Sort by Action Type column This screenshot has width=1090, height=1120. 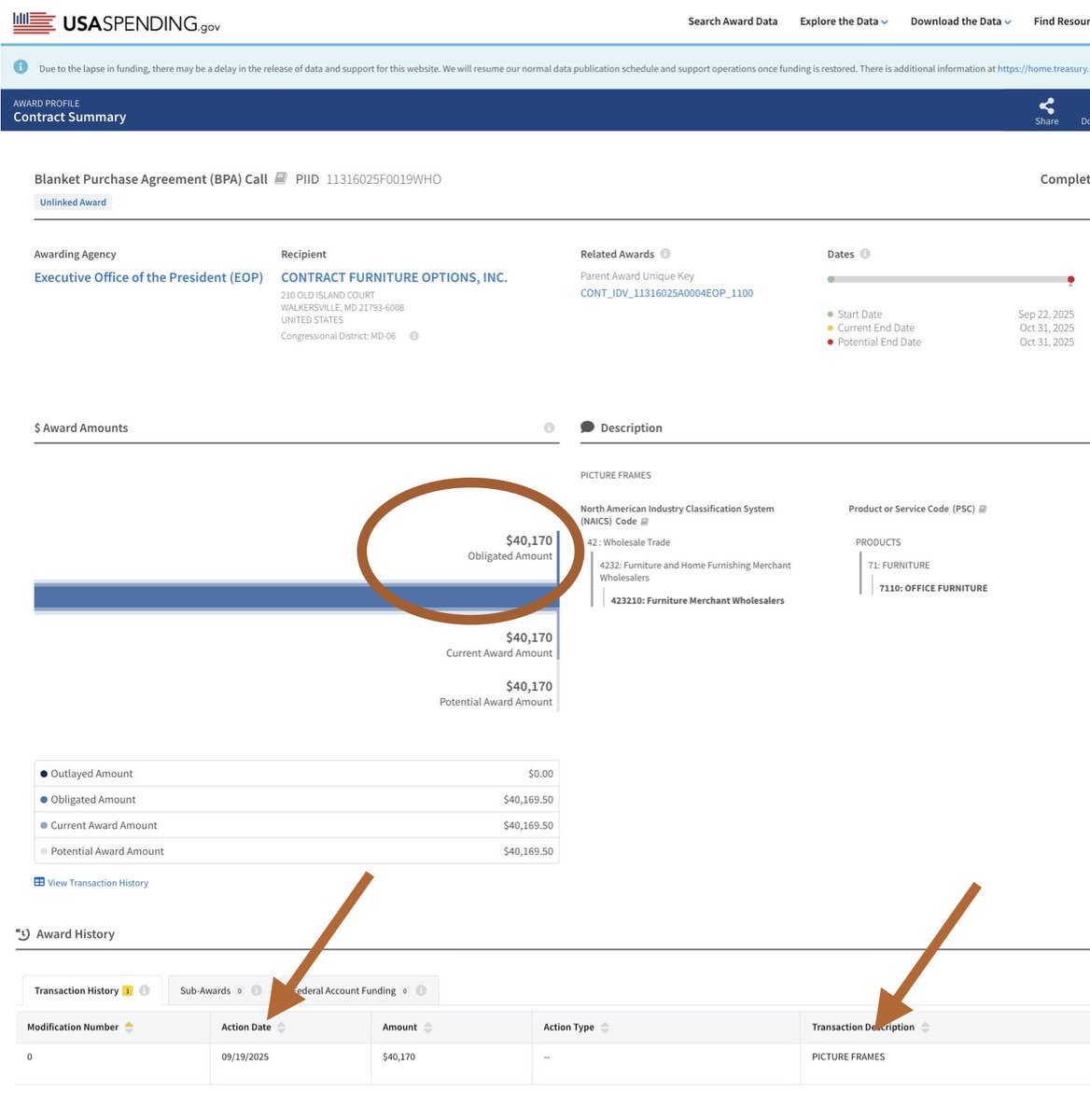click(x=605, y=1027)
